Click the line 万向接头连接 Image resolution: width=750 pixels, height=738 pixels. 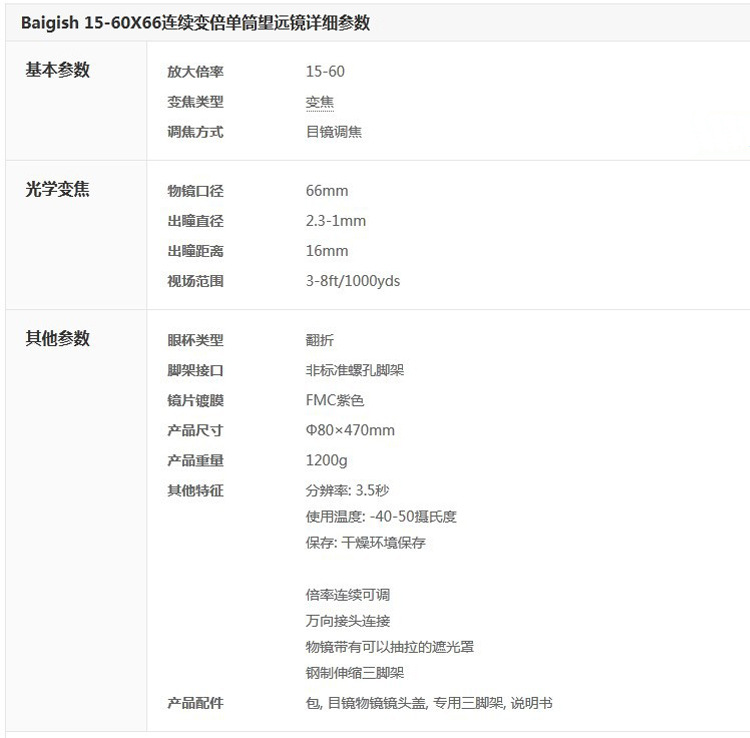click(348, 621)
